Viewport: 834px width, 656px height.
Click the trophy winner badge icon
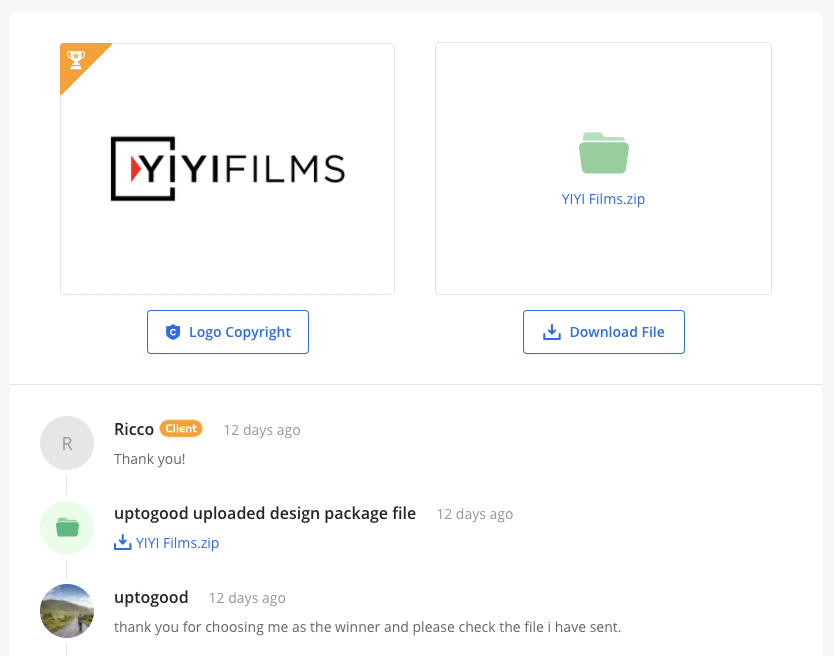pos(76,60)
